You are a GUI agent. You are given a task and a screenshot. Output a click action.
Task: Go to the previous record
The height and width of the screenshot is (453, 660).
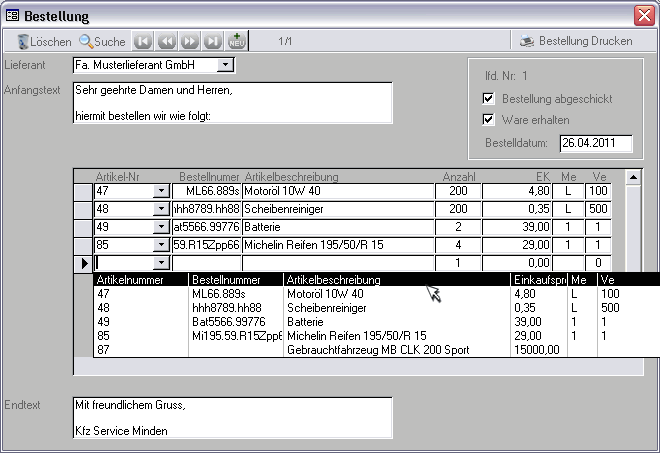(166, 42)
